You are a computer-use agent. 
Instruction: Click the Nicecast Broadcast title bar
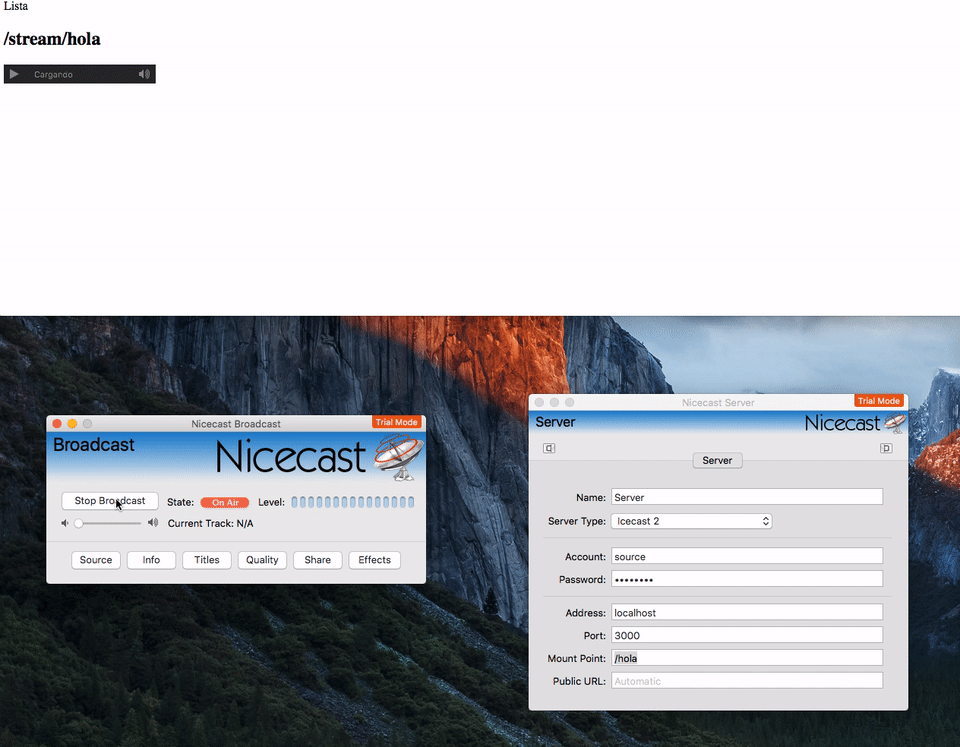(236, 424)
